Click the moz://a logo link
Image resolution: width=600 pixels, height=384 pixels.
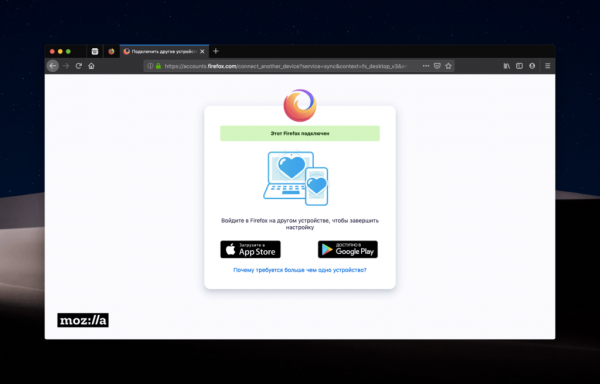(x=83, y=320)
